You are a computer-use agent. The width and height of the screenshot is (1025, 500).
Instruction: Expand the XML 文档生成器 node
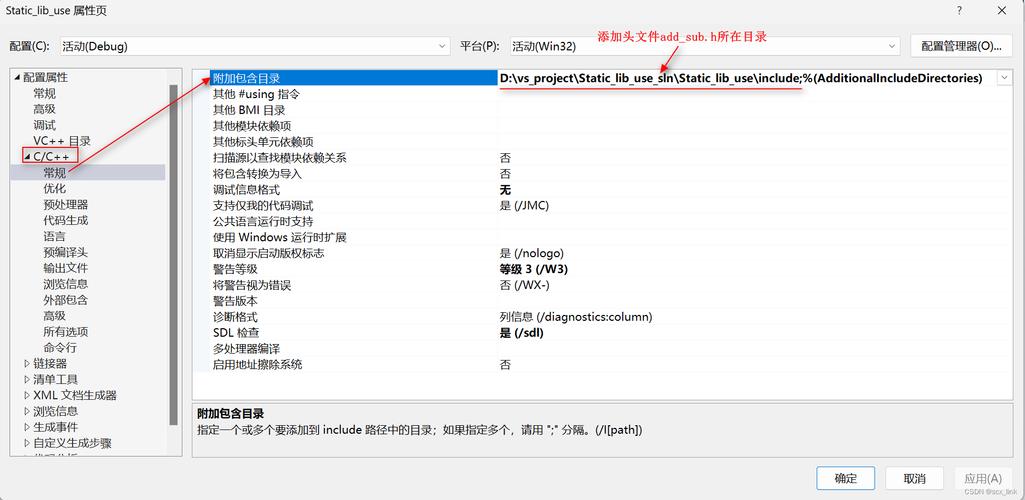[27, 395]
